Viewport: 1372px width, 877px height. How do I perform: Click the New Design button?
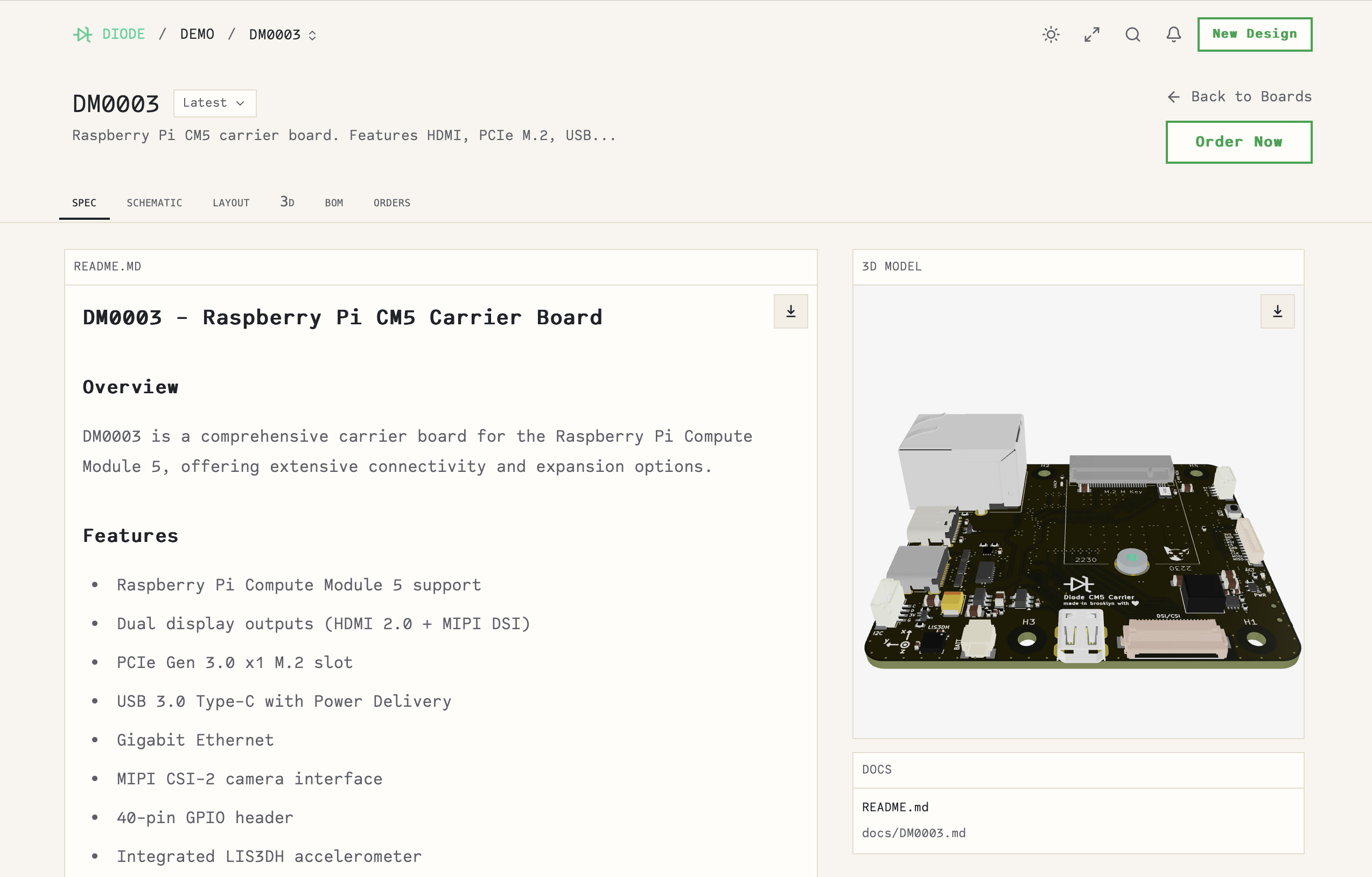[x=1255, y=34]
